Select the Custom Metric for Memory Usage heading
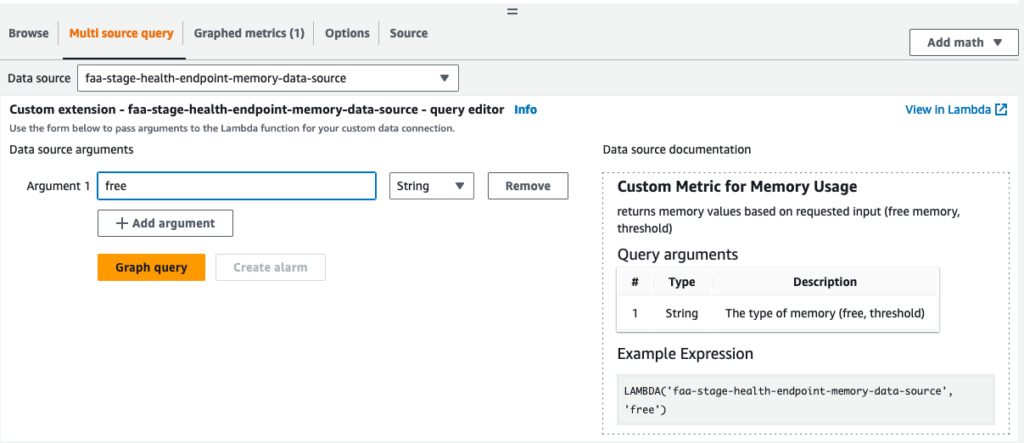This screenshot has height=443, width=1024. tap(737, 187)
